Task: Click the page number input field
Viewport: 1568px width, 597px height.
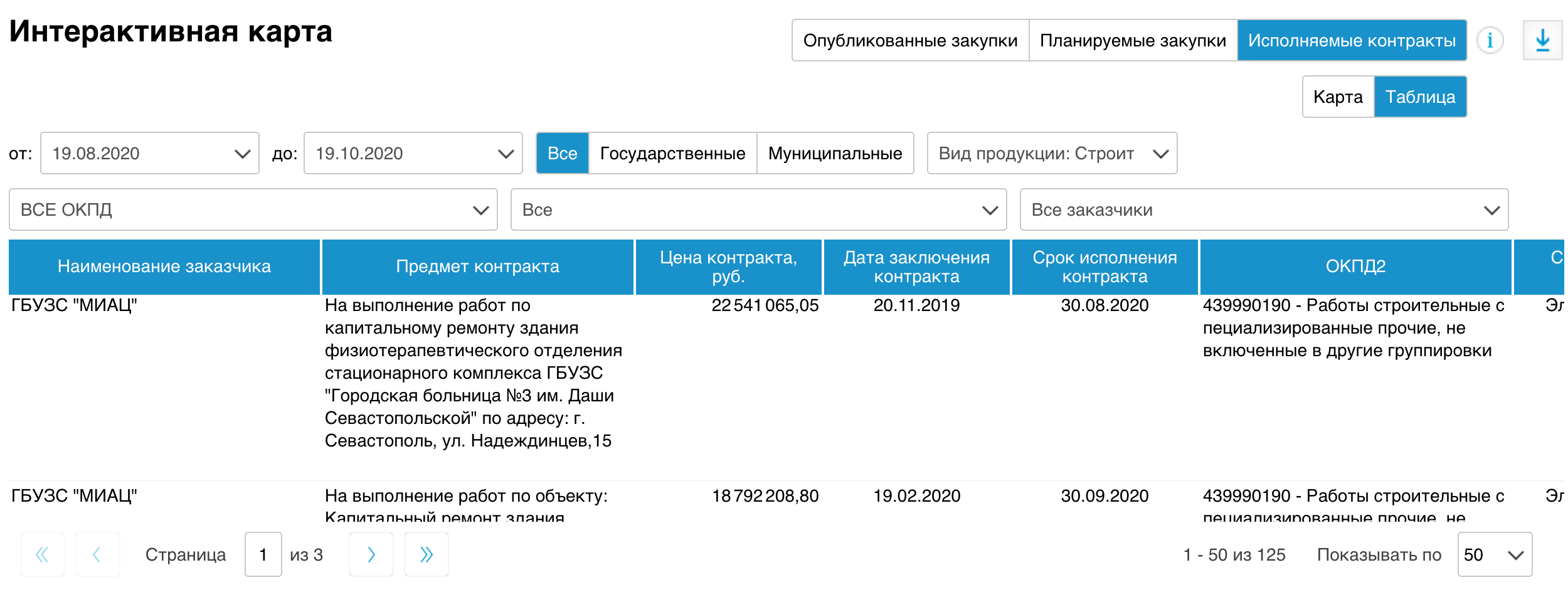Action: tap(263, 554)
